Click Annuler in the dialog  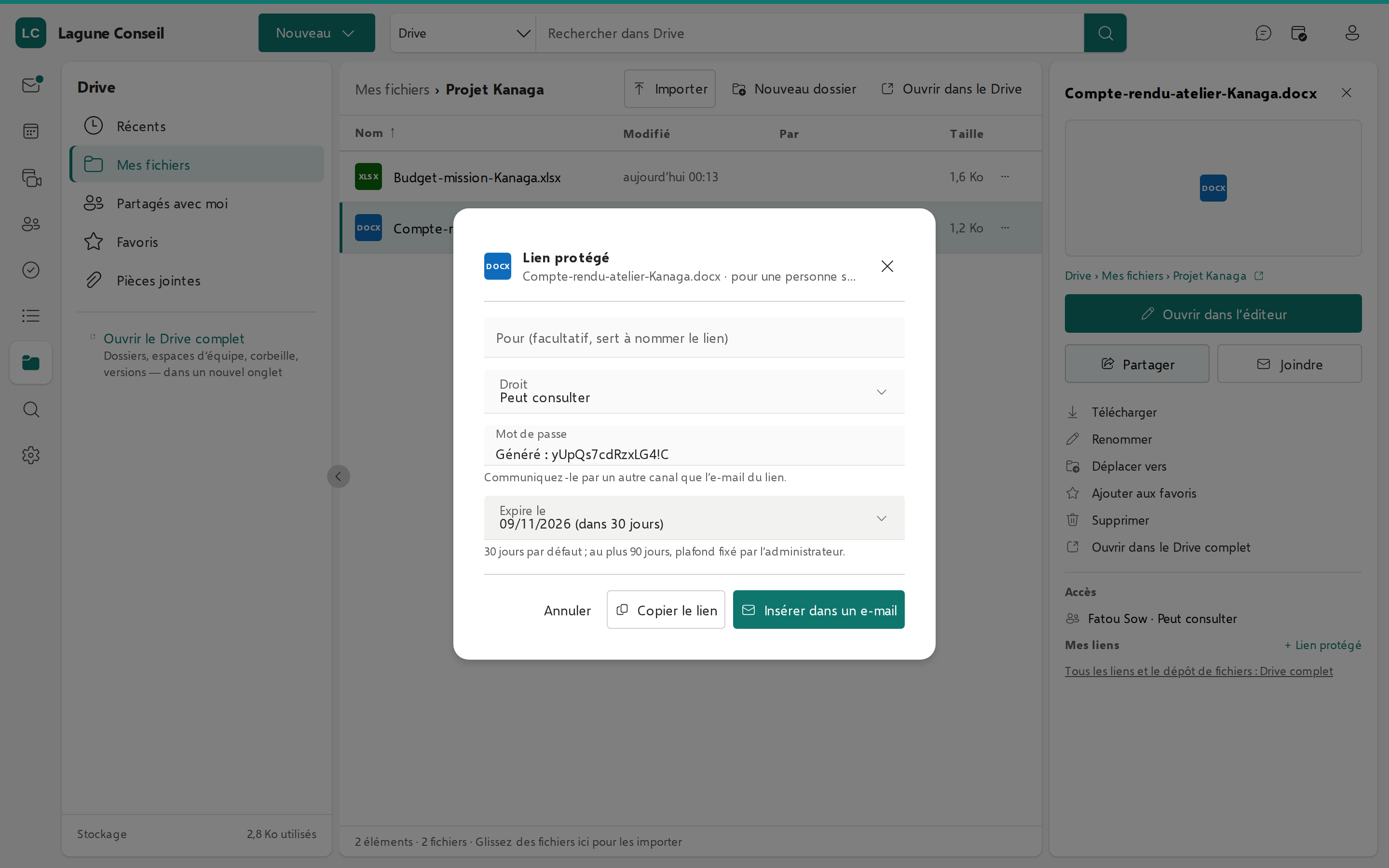[567, 610]
